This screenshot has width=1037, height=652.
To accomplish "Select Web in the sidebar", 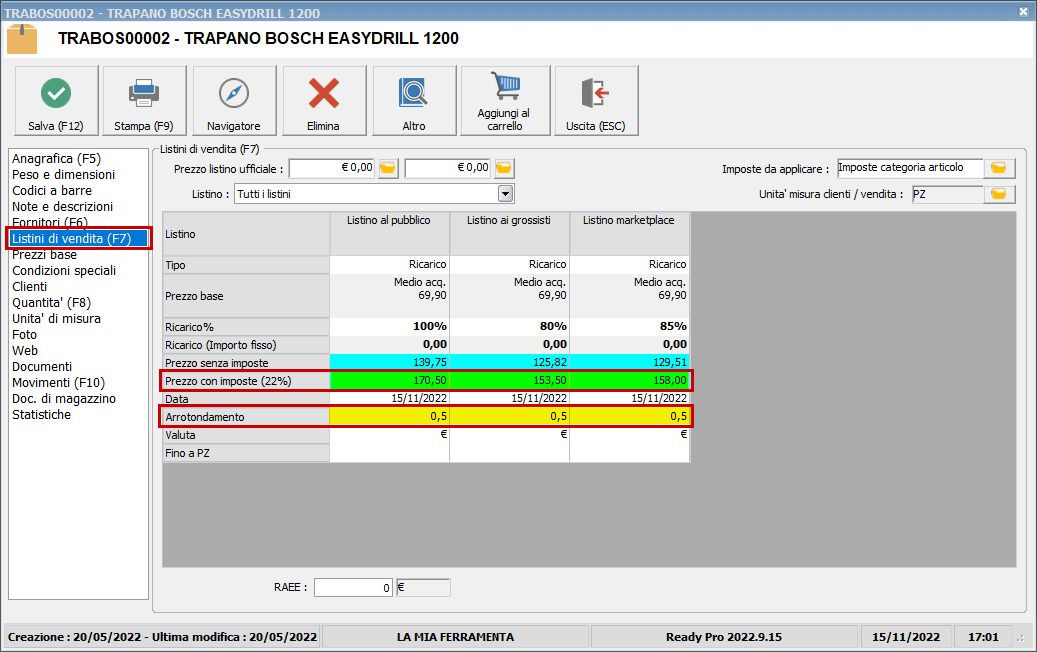I will [x=24, y=350].
